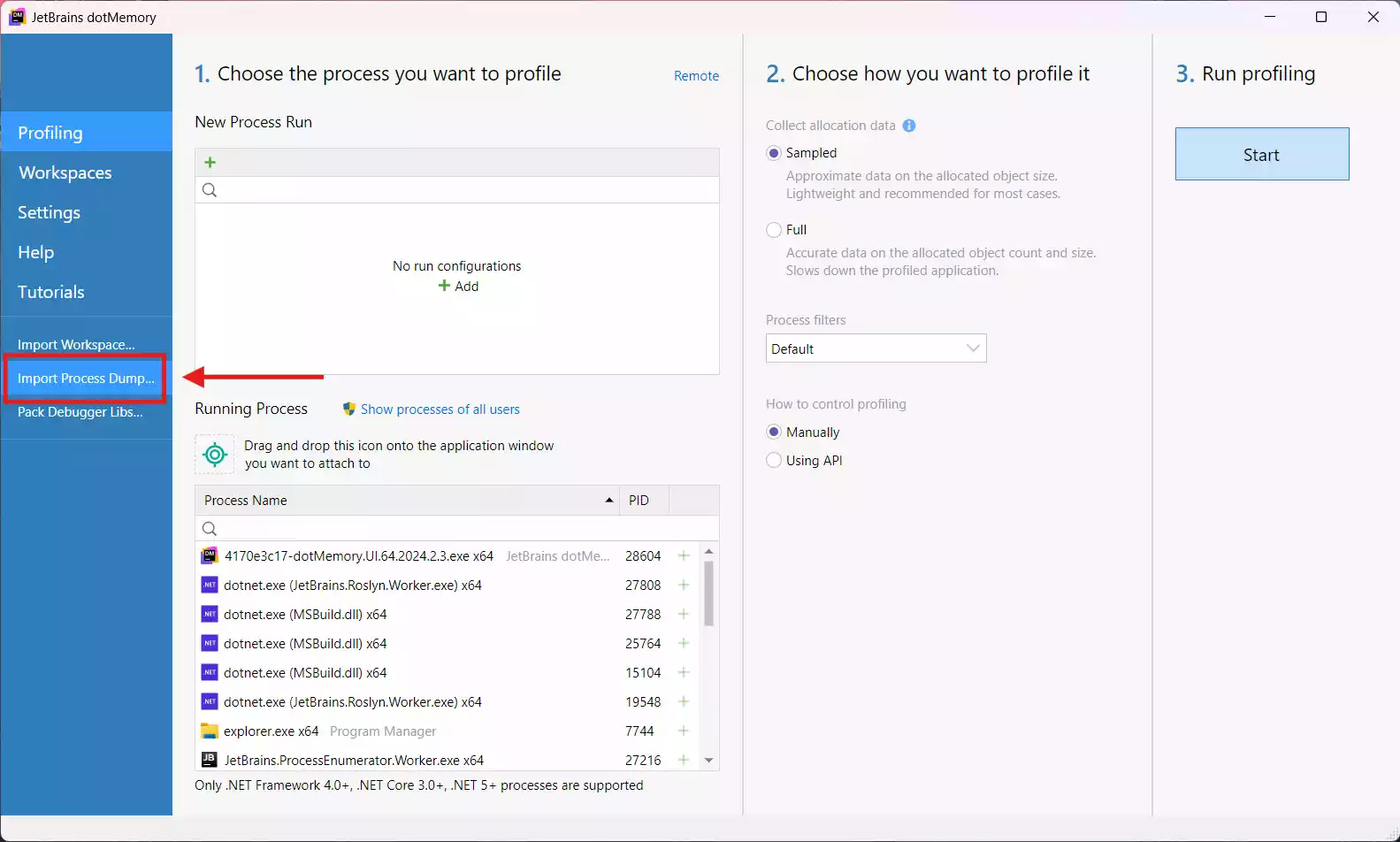
Task: Click the Start profiling button
Action: [1262, 154]
